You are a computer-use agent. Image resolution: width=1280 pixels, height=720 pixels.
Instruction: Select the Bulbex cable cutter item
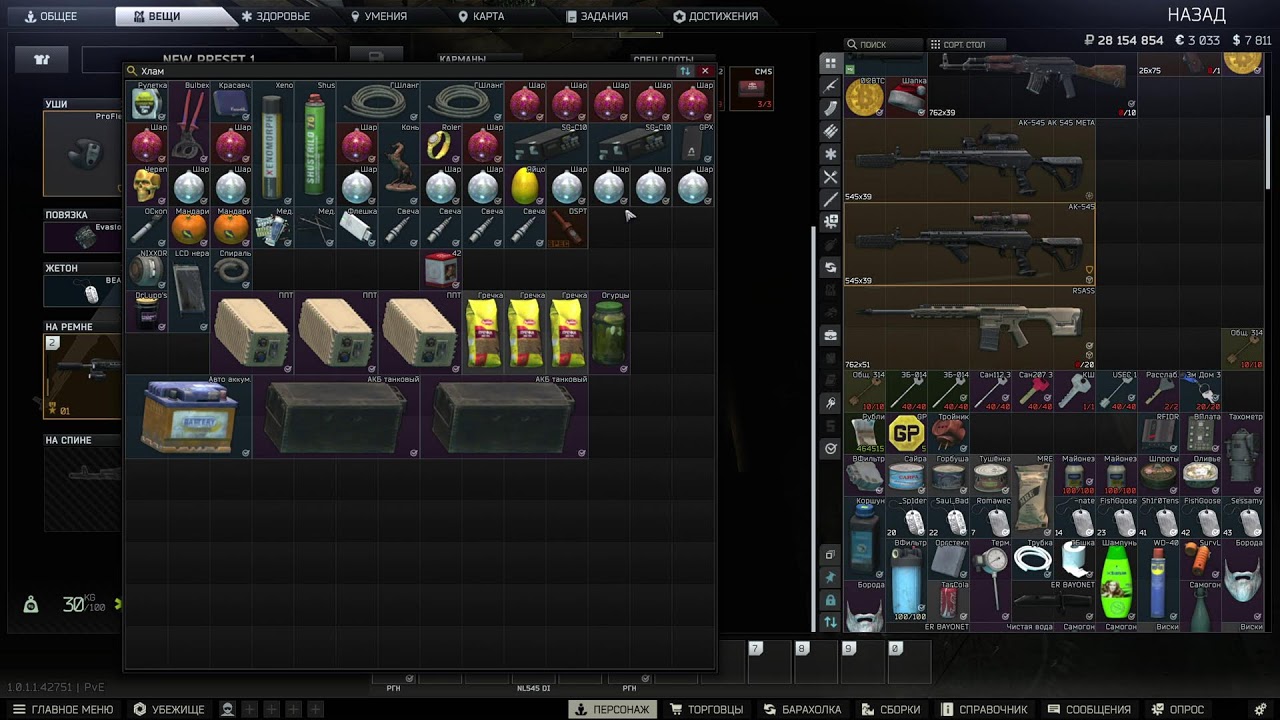click(189, 123)
